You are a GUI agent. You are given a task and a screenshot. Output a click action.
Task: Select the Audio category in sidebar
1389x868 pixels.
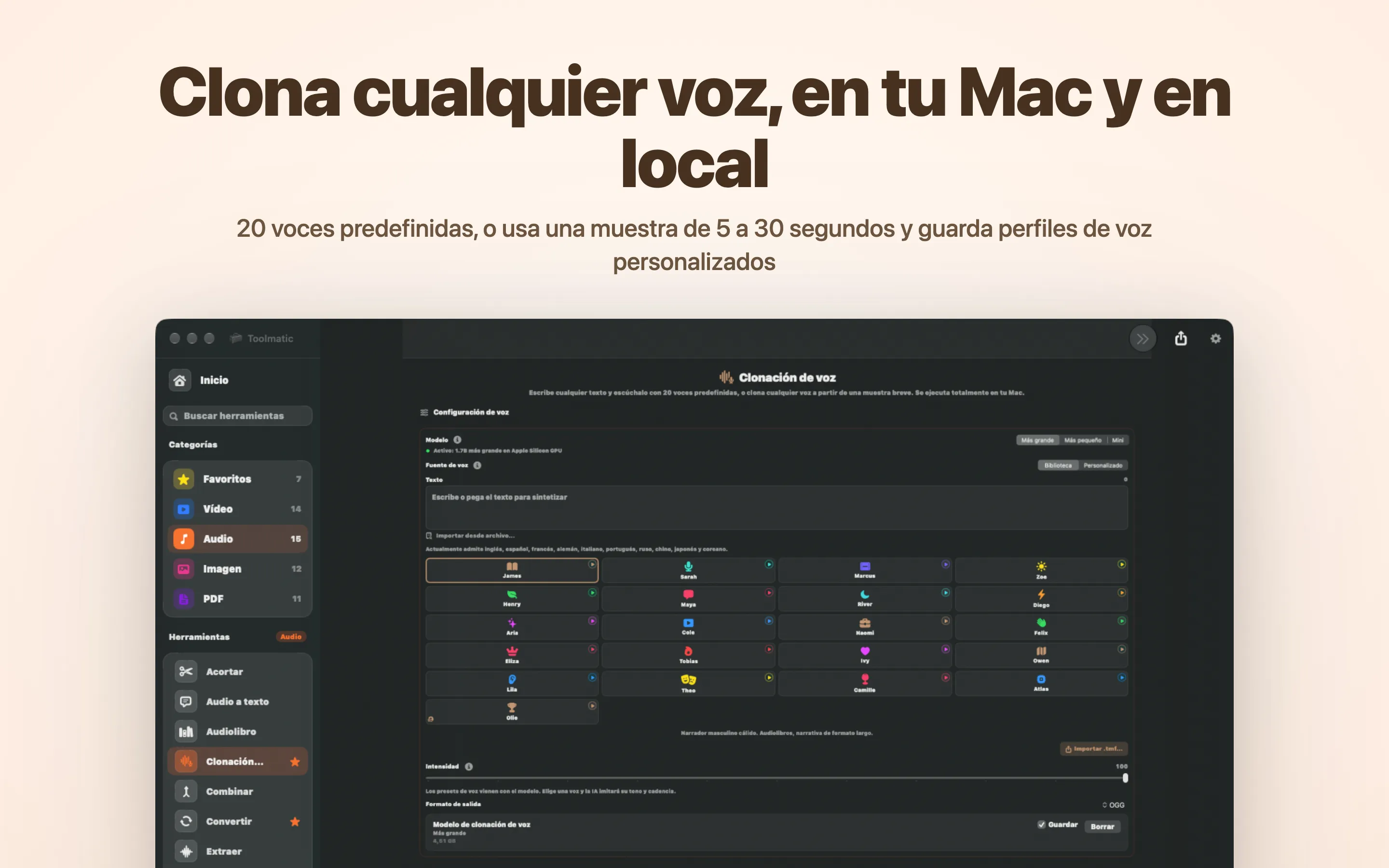coord(238,539)
